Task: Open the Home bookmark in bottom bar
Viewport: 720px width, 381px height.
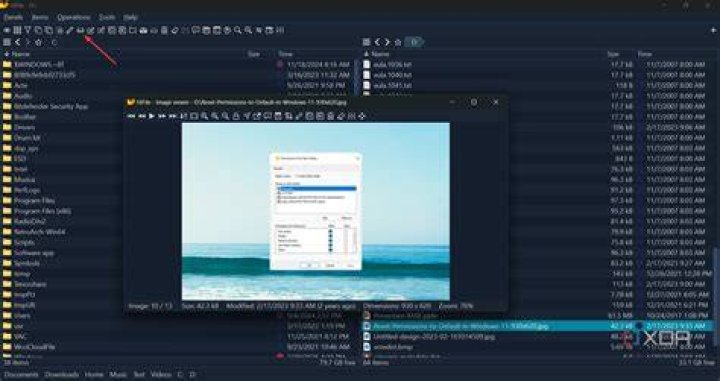Action: [x=94, y=375]
